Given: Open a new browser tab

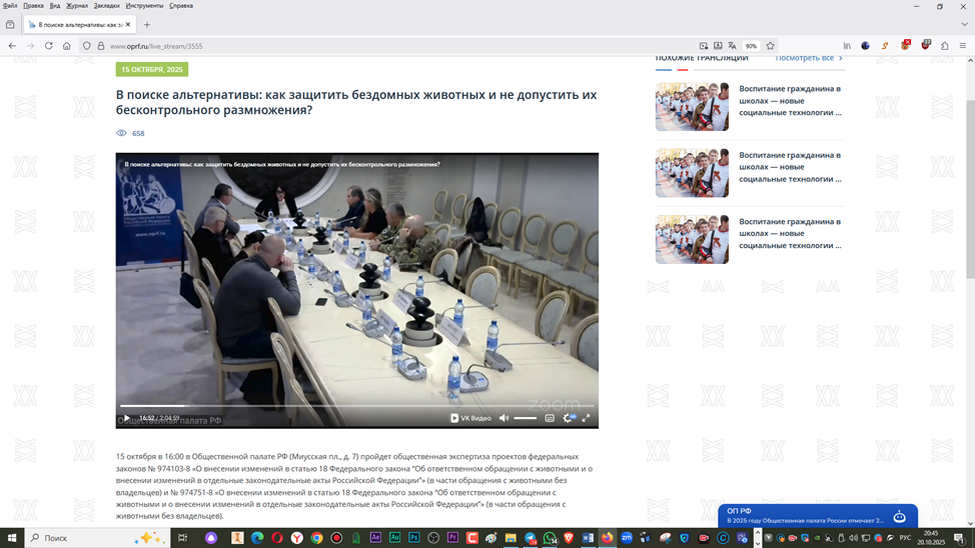Looking at the screenshot, I should [147, 25].
